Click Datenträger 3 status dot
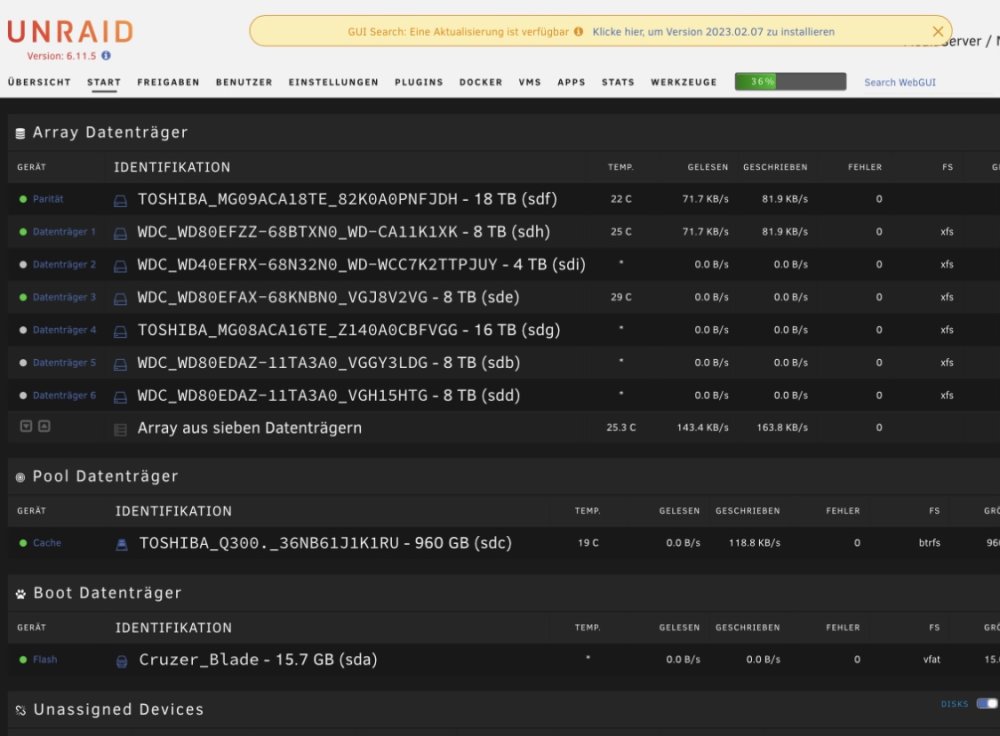This screenshot has width=1000, height=736. pyautogui.click(x=23, y=297)
